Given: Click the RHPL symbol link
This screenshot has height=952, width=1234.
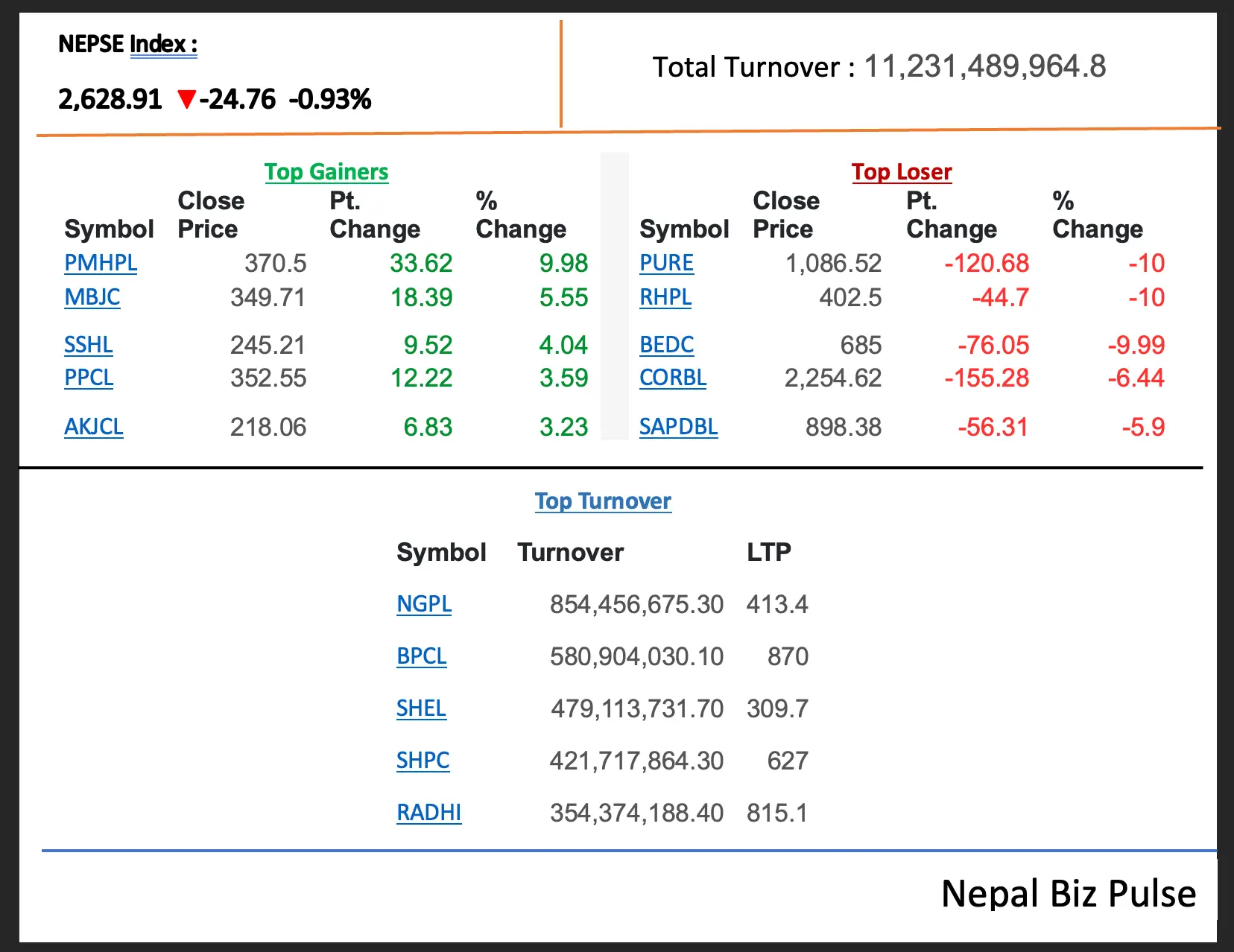Looking at the screenshot, I should (665, 297).
